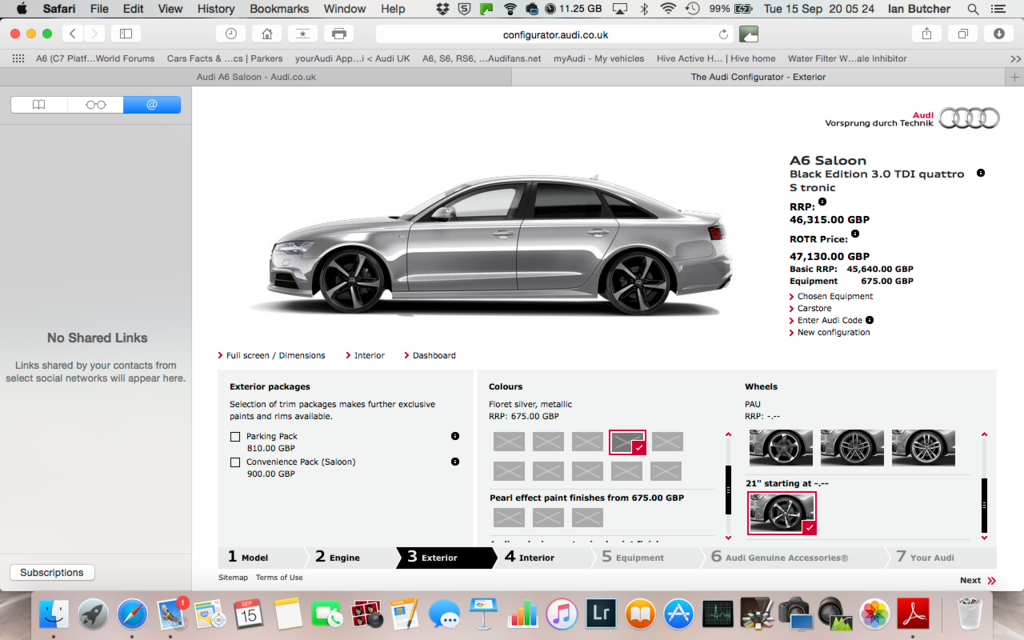Click the info icon beside the model name

point(980,173)
